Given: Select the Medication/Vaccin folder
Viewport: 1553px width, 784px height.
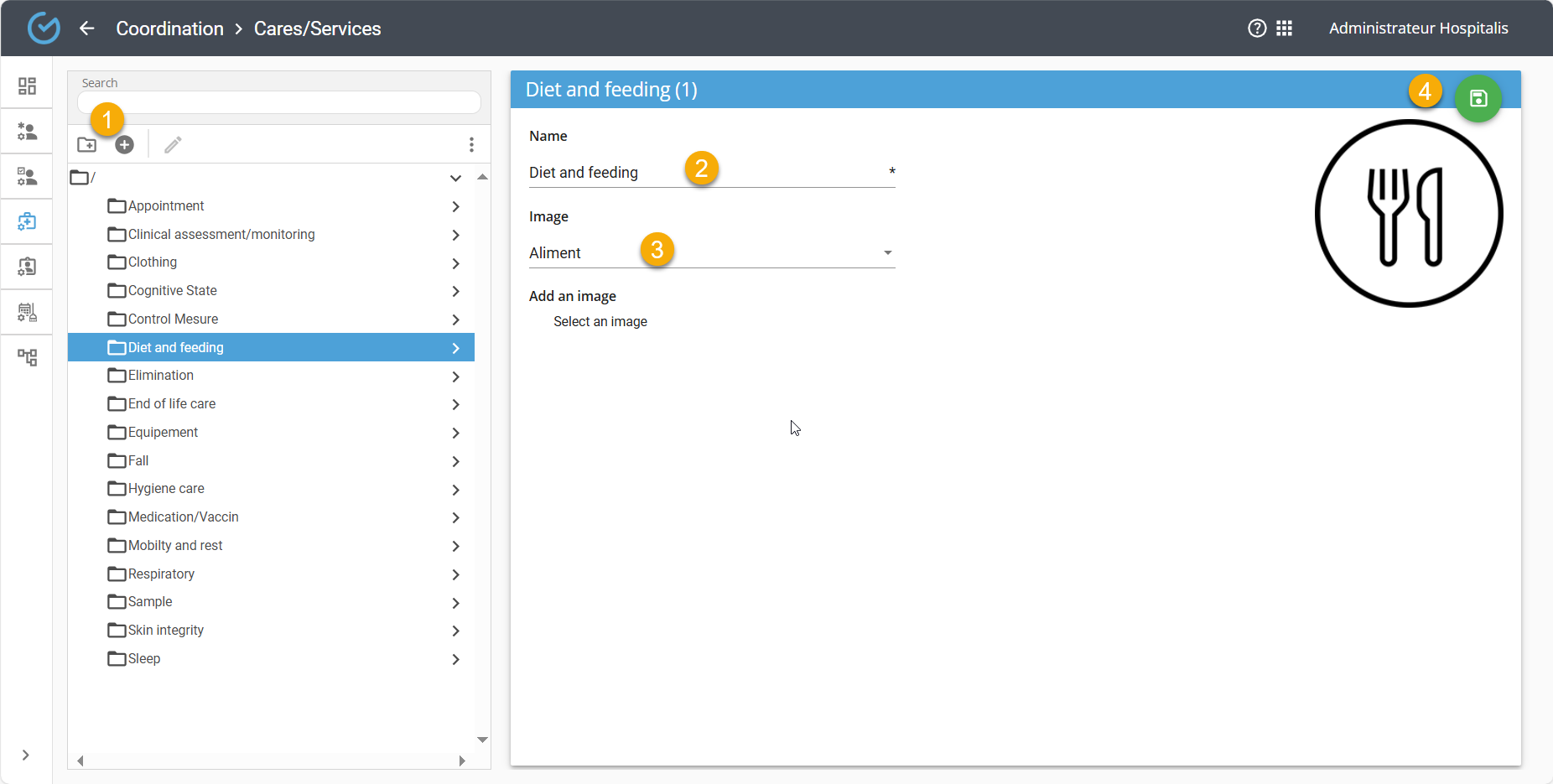Looking at the screenshot, I should tap(183, 517).
